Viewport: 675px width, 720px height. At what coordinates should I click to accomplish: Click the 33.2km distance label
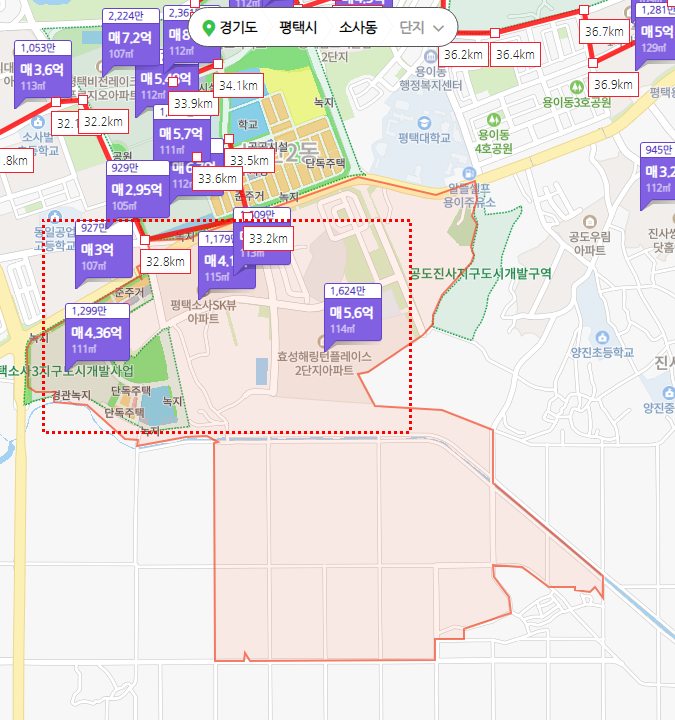point(268,239)
